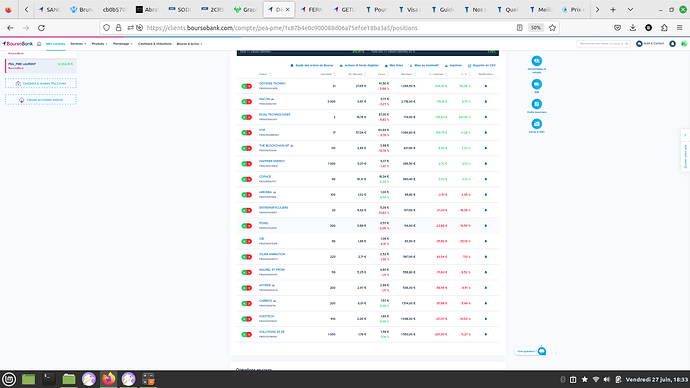Click the buy/sell toggle for SOLUTIONS 30 SE

(x=246, y=334)
